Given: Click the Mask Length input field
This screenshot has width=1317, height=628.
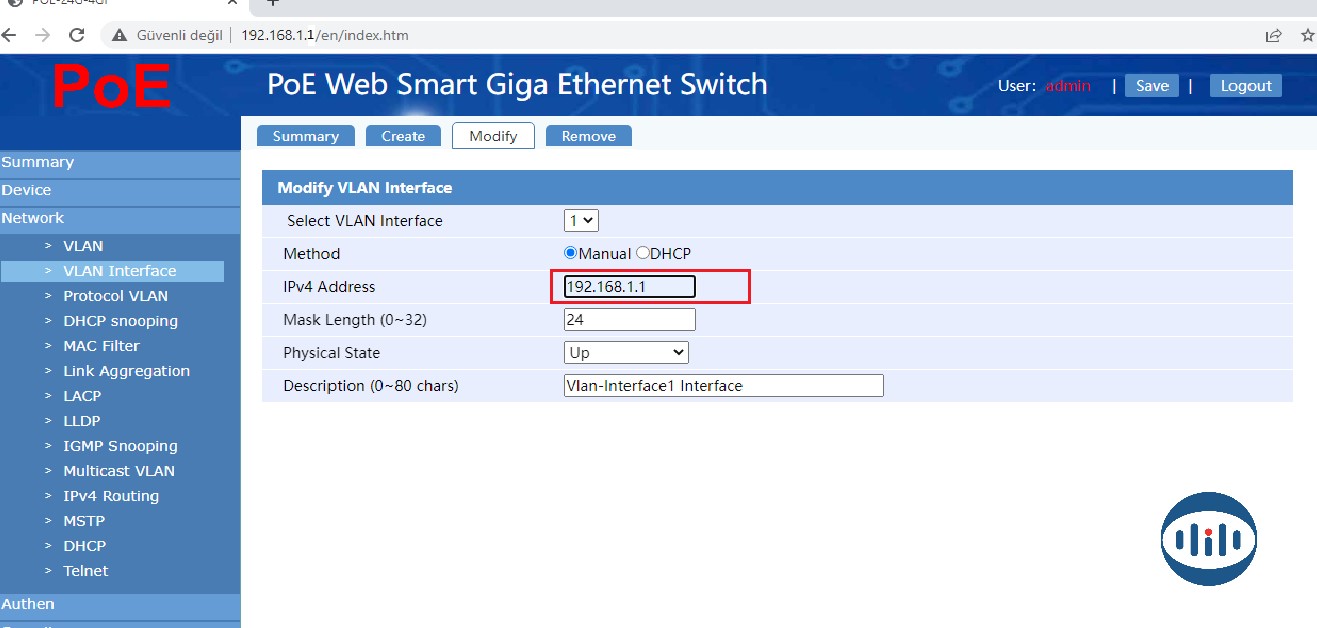Looking at the screenshot, I should [x=629, y=320].
